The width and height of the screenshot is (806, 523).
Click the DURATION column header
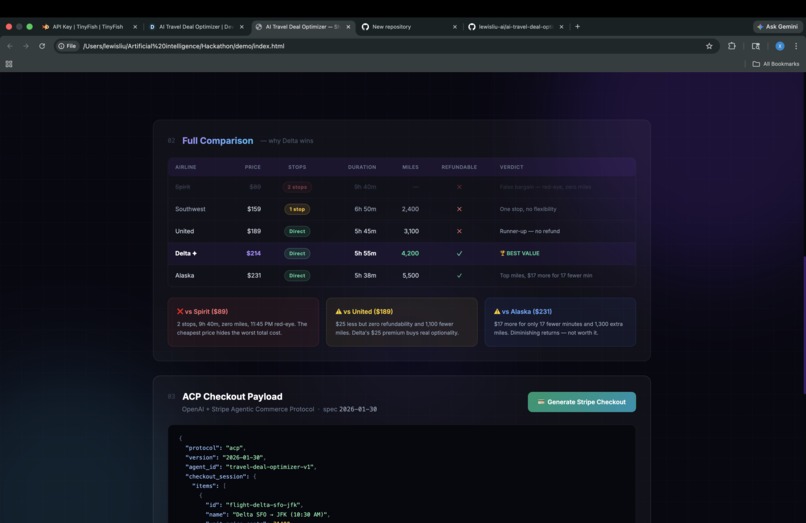[x=362, y=167]
